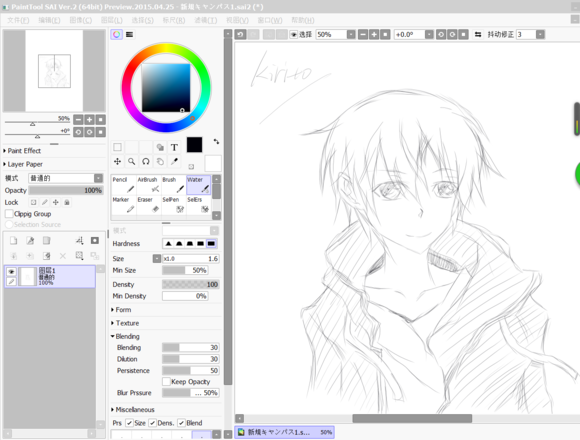Open the layer blend mode dropdown
Image resolution: width=580 pixels, height=440 pixels.
coord(98,178)
